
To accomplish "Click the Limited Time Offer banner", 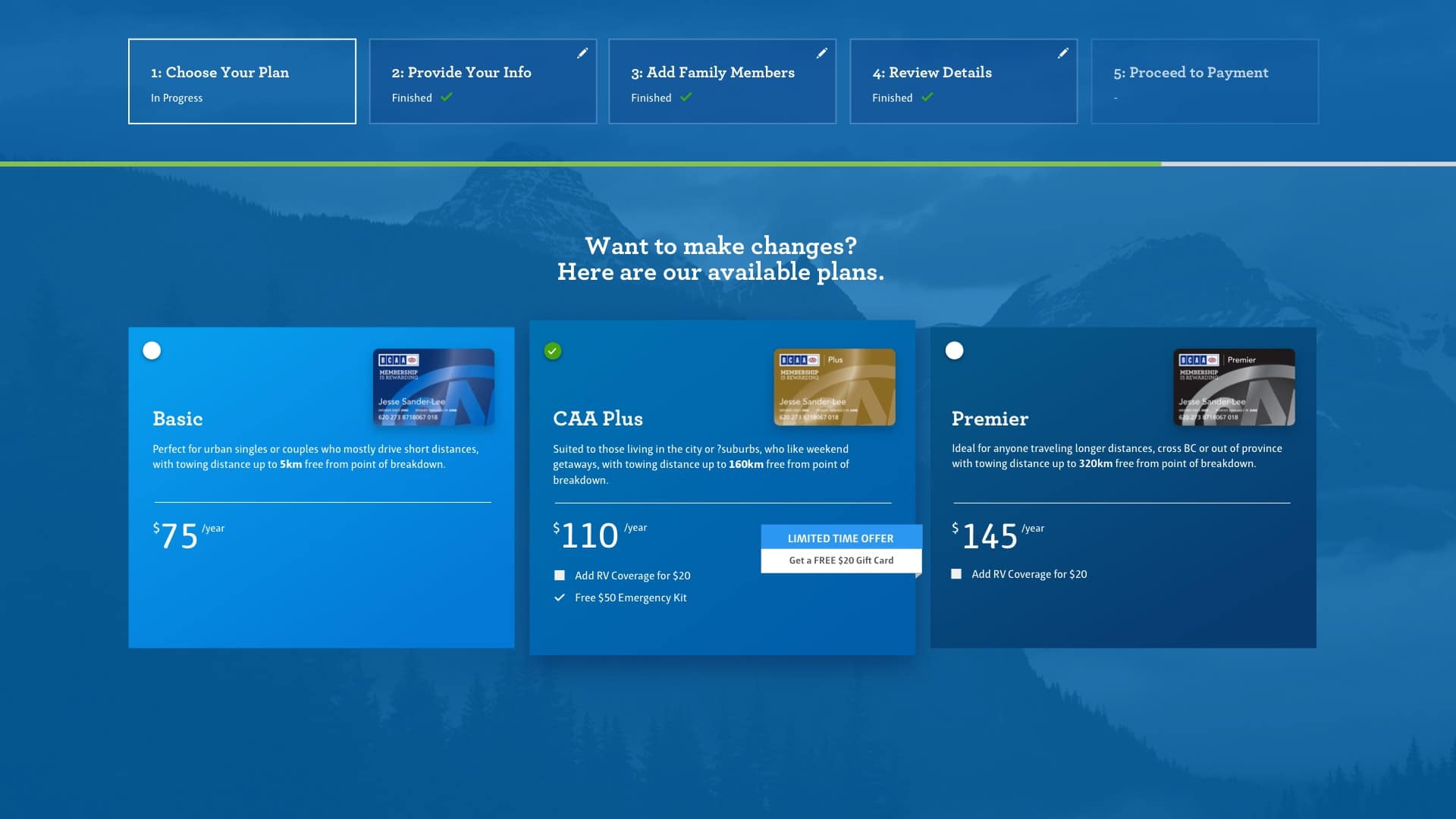I will tap(841, 538).
